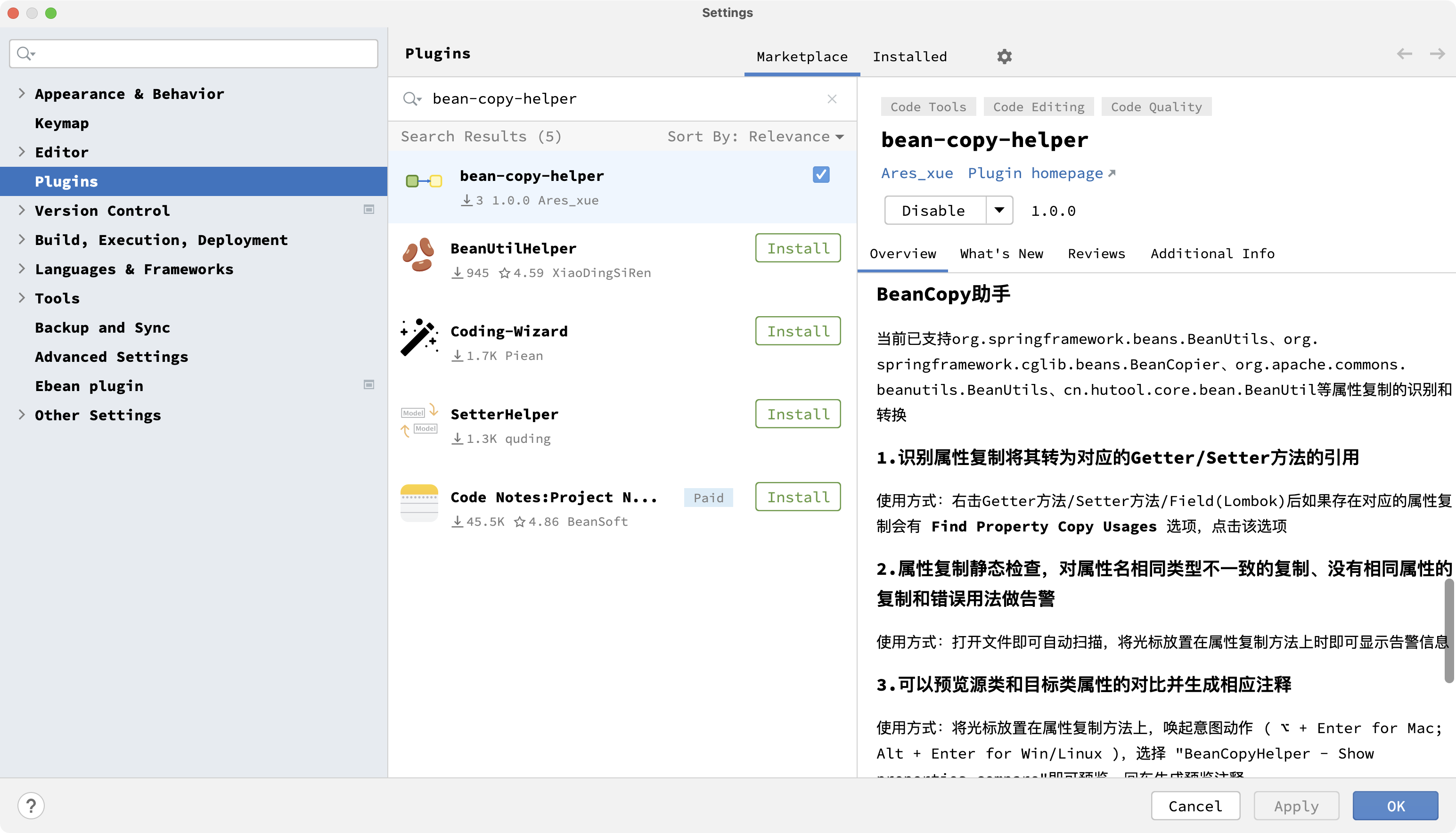Image resolution: width=1456 pixels, height=833 pixels.
Task: Click the BeanUtilHelper beans icon
Action: pos(419,255)
